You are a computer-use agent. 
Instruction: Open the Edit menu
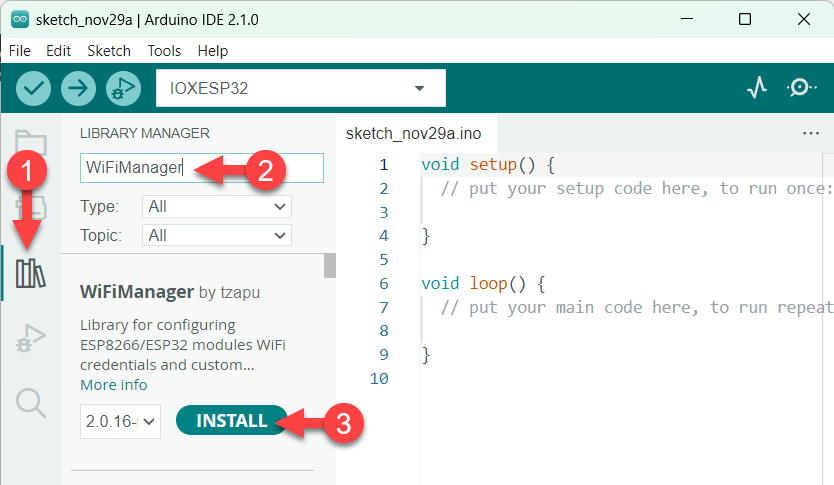[x=59, y=51]
